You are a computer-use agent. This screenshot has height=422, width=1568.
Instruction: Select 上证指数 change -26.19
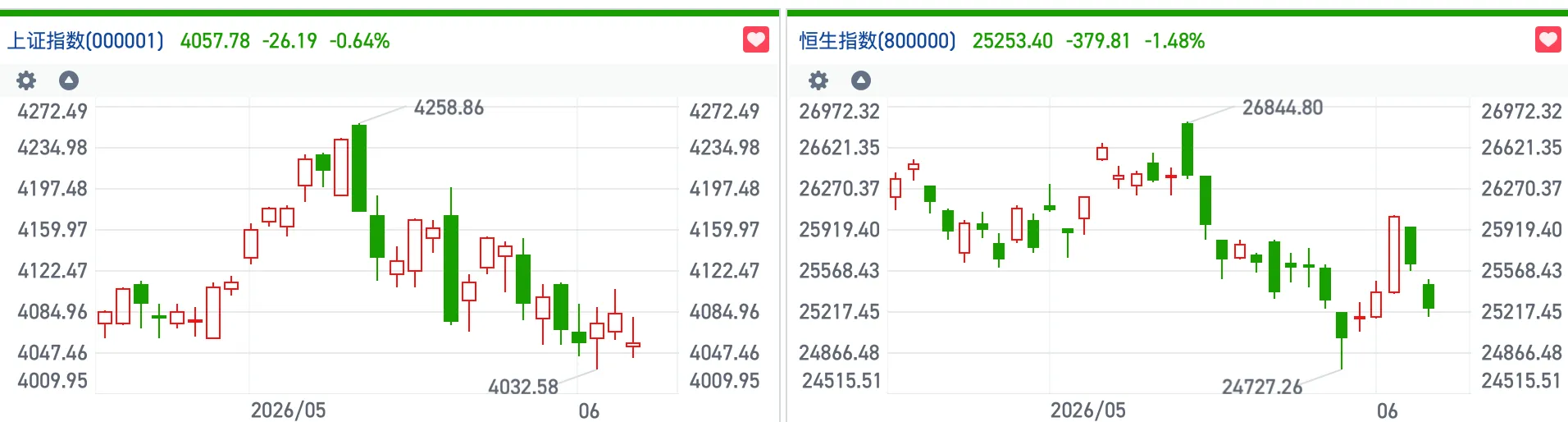tap(289, 40)
